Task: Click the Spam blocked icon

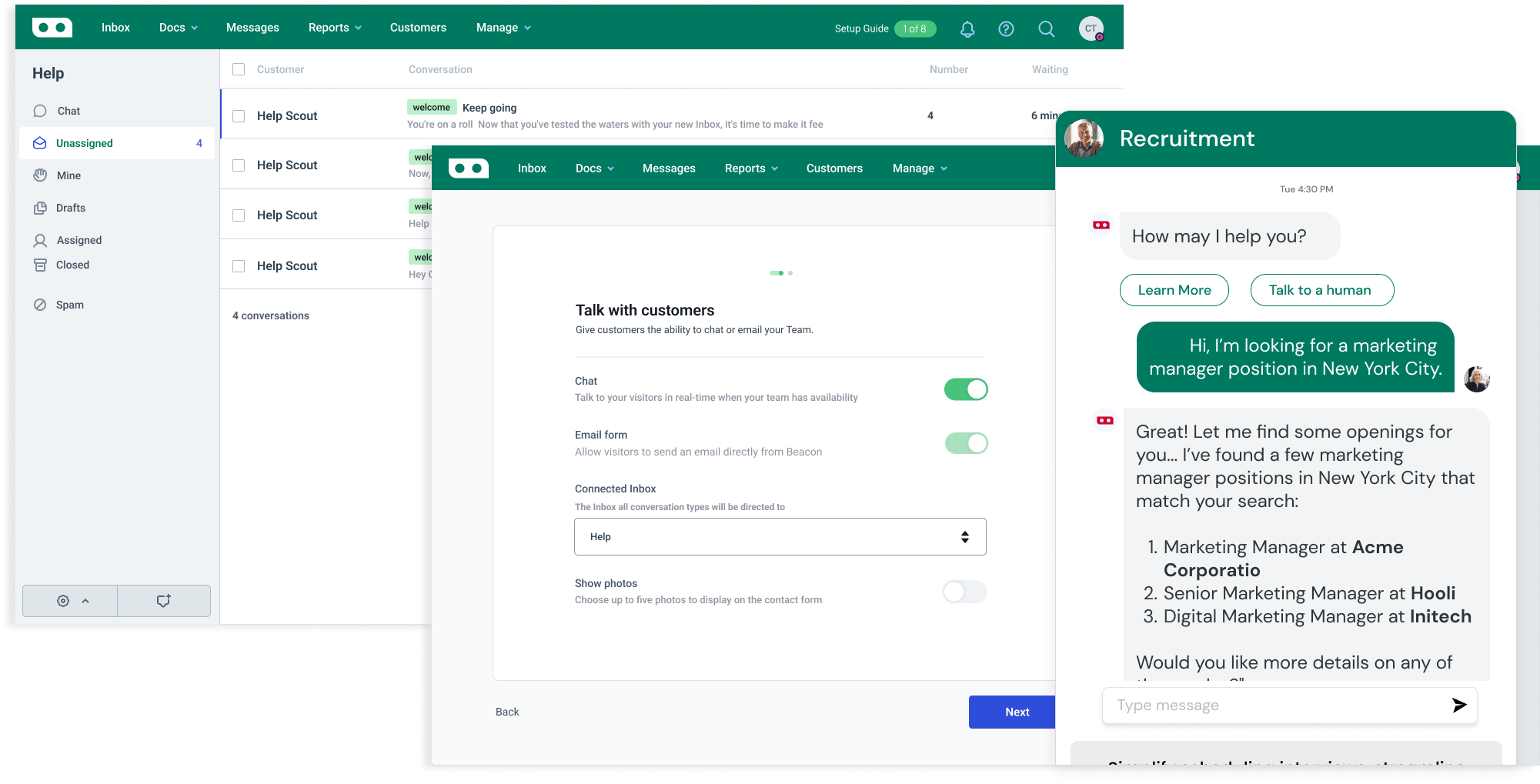Action: coord(40,305)
